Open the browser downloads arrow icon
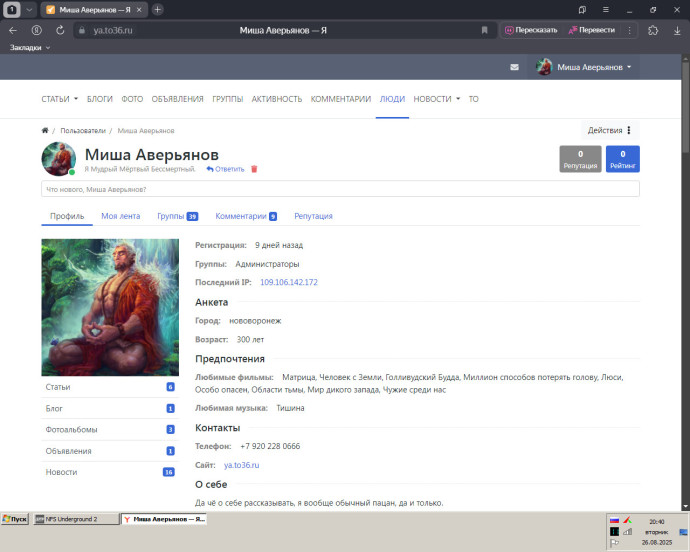690x552 pixels. pyautogui.click(x=677, y=30)
